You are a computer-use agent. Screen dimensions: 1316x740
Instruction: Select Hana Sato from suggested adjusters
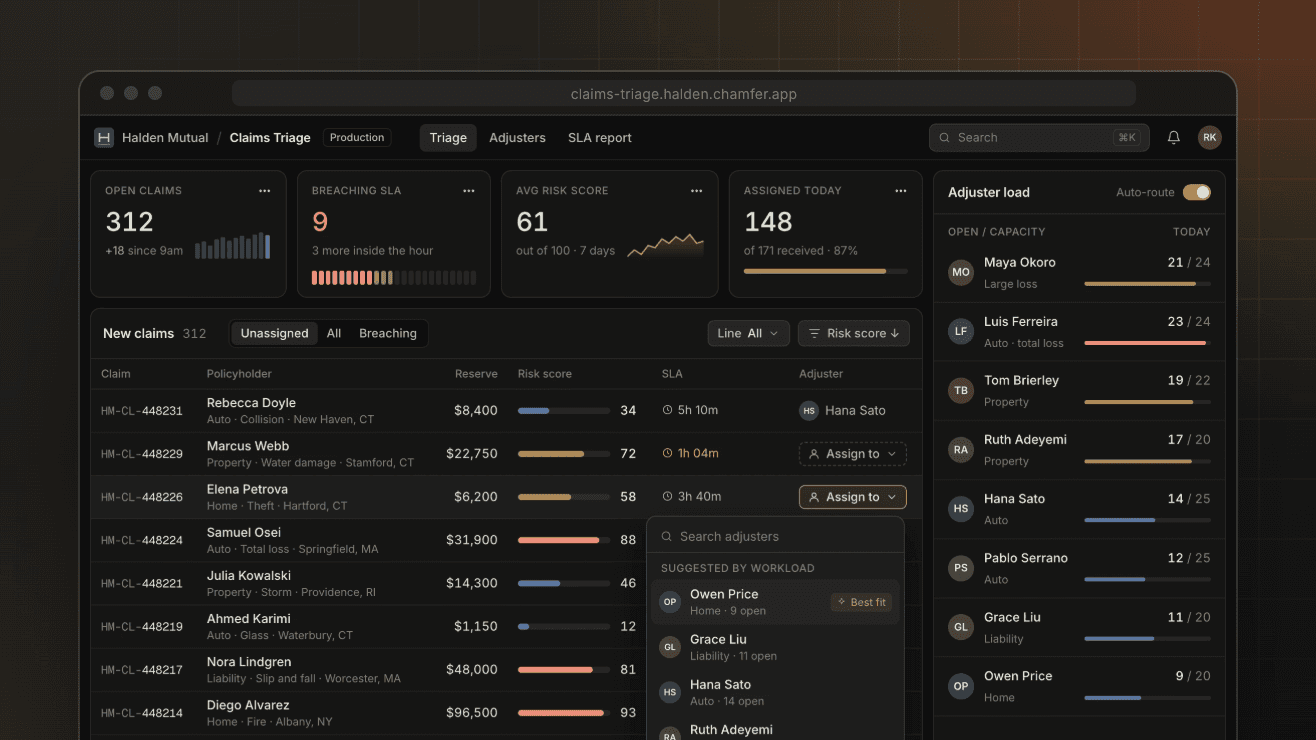coord(775,692)
